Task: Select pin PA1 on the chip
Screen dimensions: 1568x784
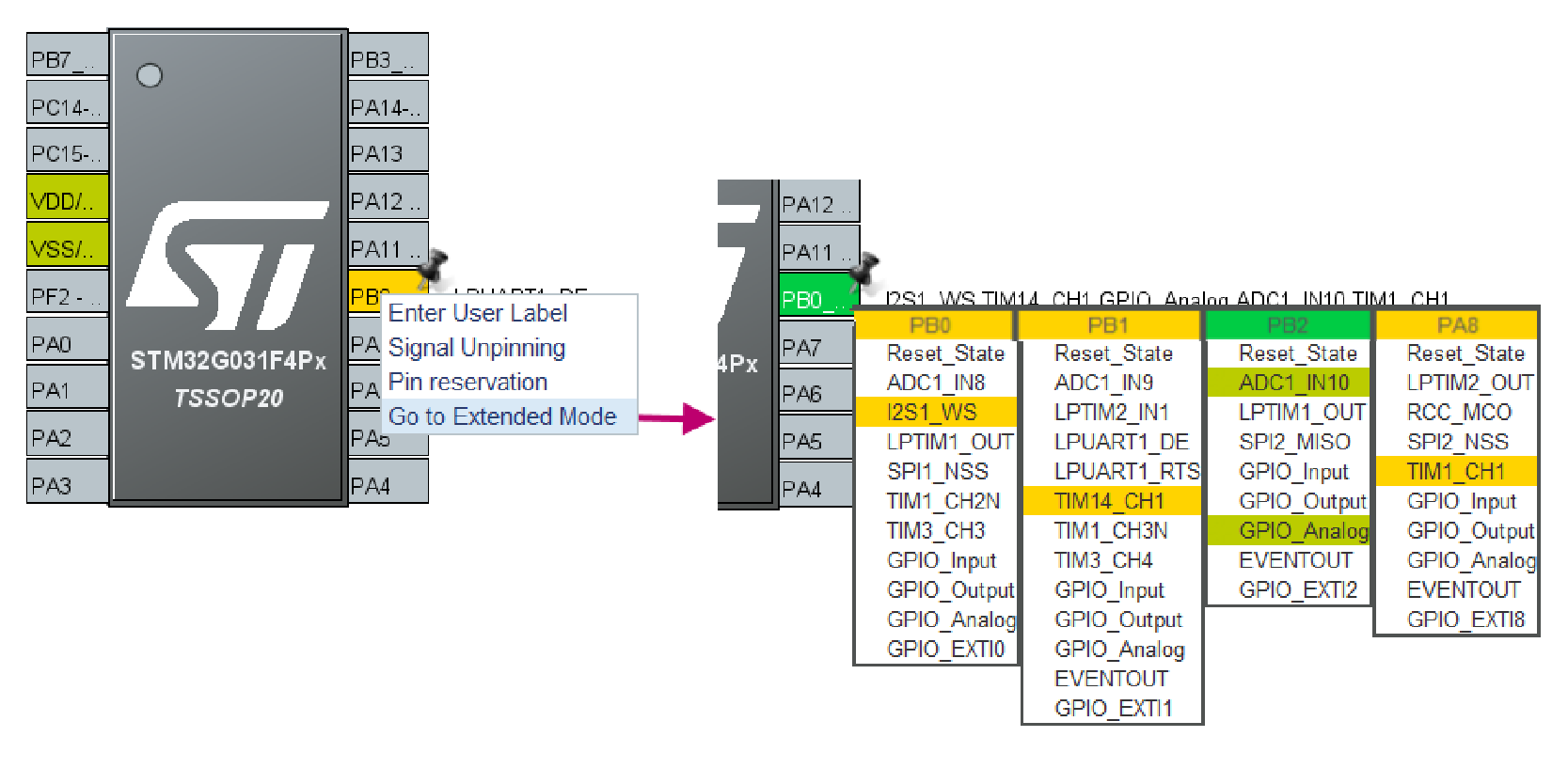Action: coord(67,387)
